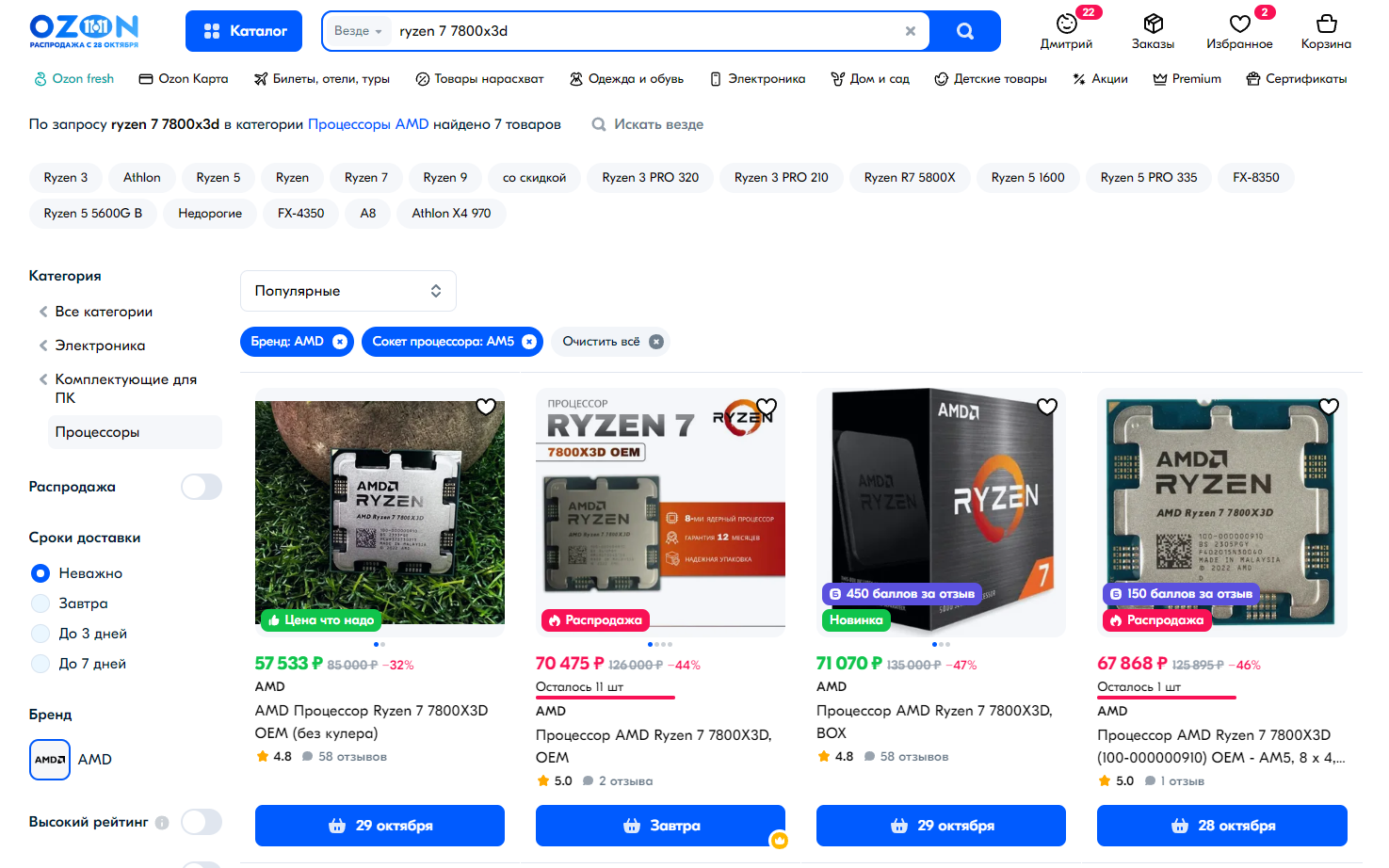The height and width of the screenshot is (868, 1389).
Task: Select the Недорогие chip
Action: tap(210, 213)
